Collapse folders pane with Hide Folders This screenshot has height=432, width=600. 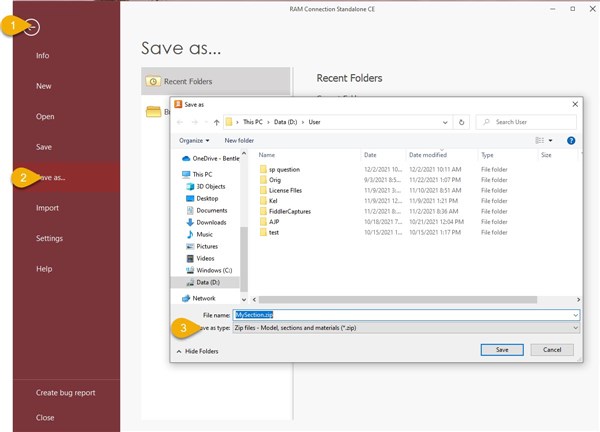click(198, 351)
